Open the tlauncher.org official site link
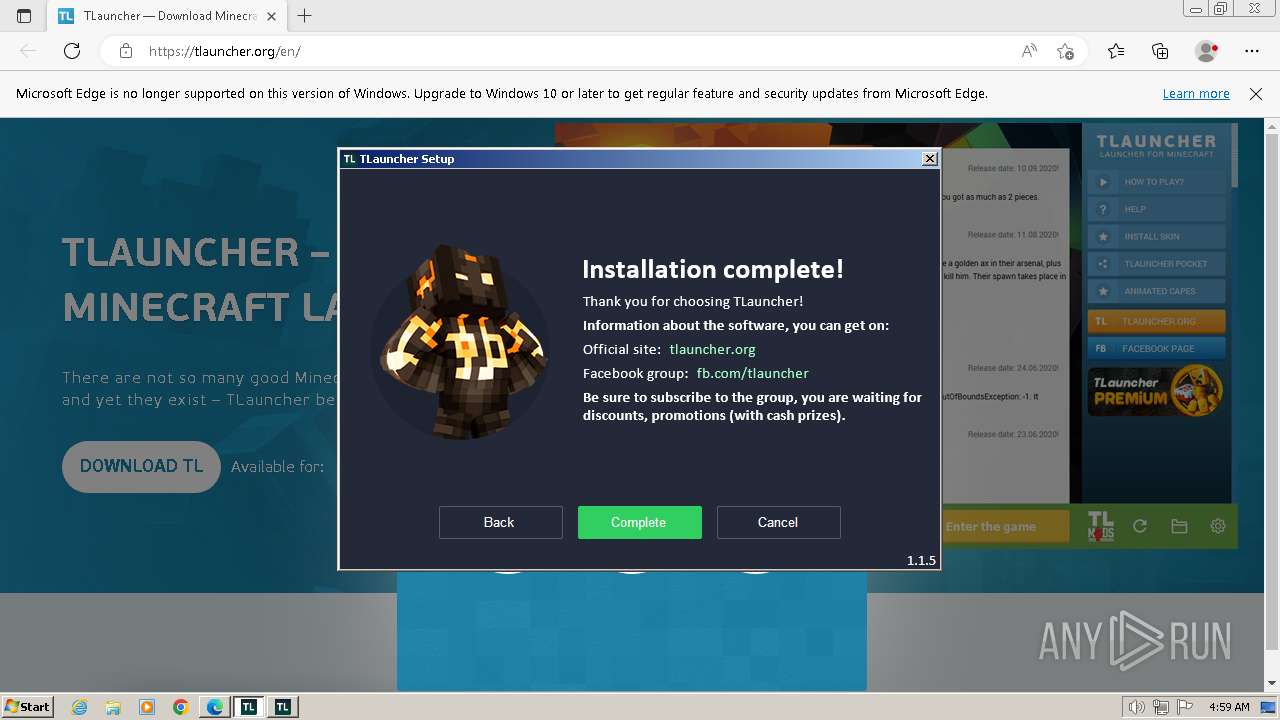This screenshot has height=720, width=1280. pos(712,349)
